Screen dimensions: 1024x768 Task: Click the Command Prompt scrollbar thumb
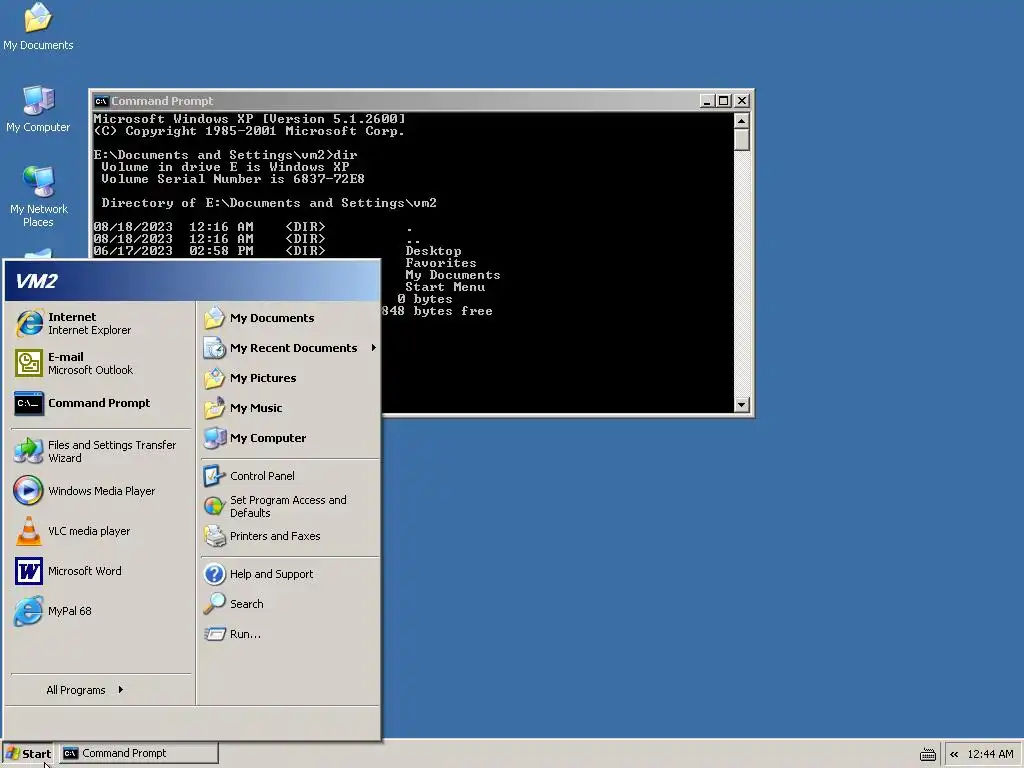click(x=741, y=140)
